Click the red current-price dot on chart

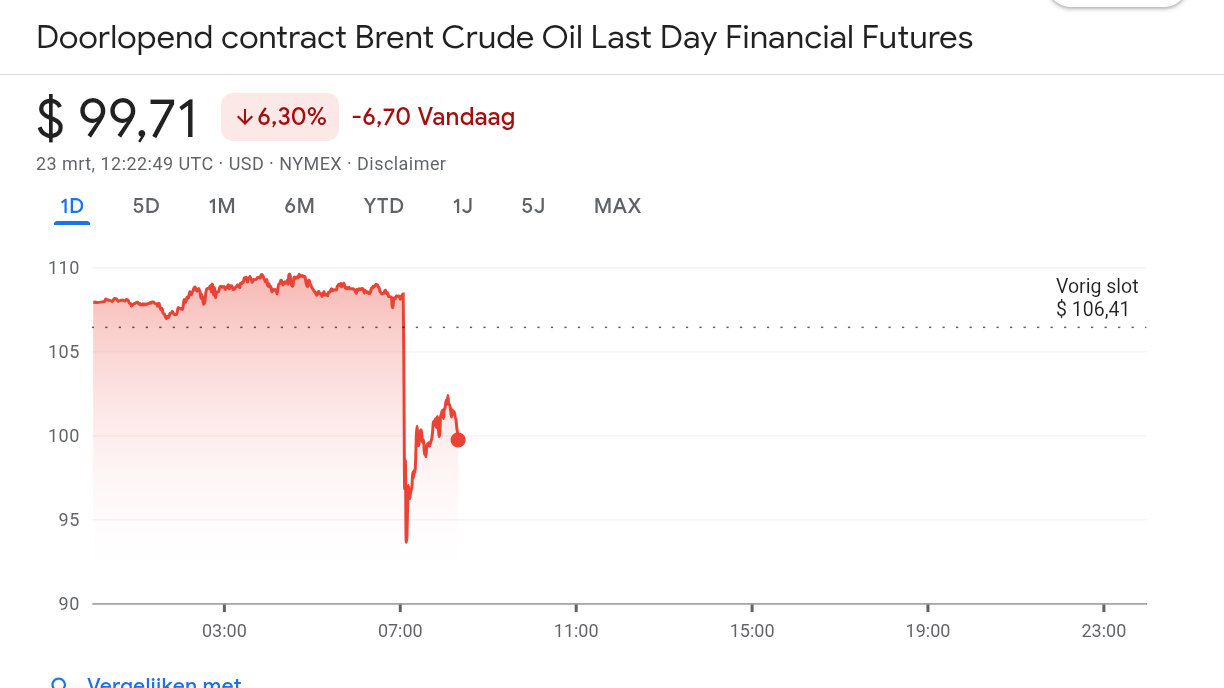458,440
